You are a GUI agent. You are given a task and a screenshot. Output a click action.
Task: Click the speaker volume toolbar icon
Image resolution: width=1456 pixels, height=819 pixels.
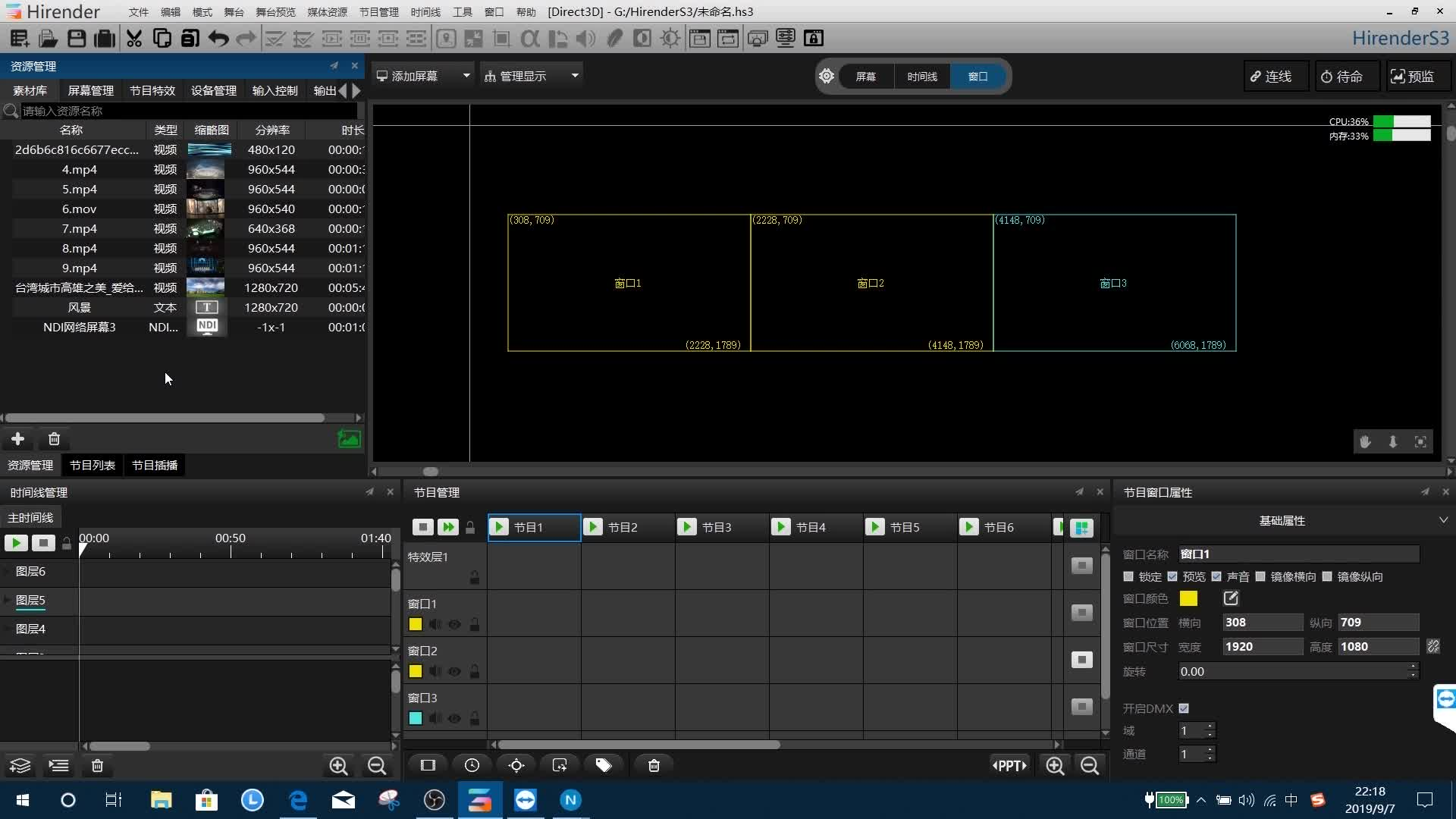click(585, 38)
